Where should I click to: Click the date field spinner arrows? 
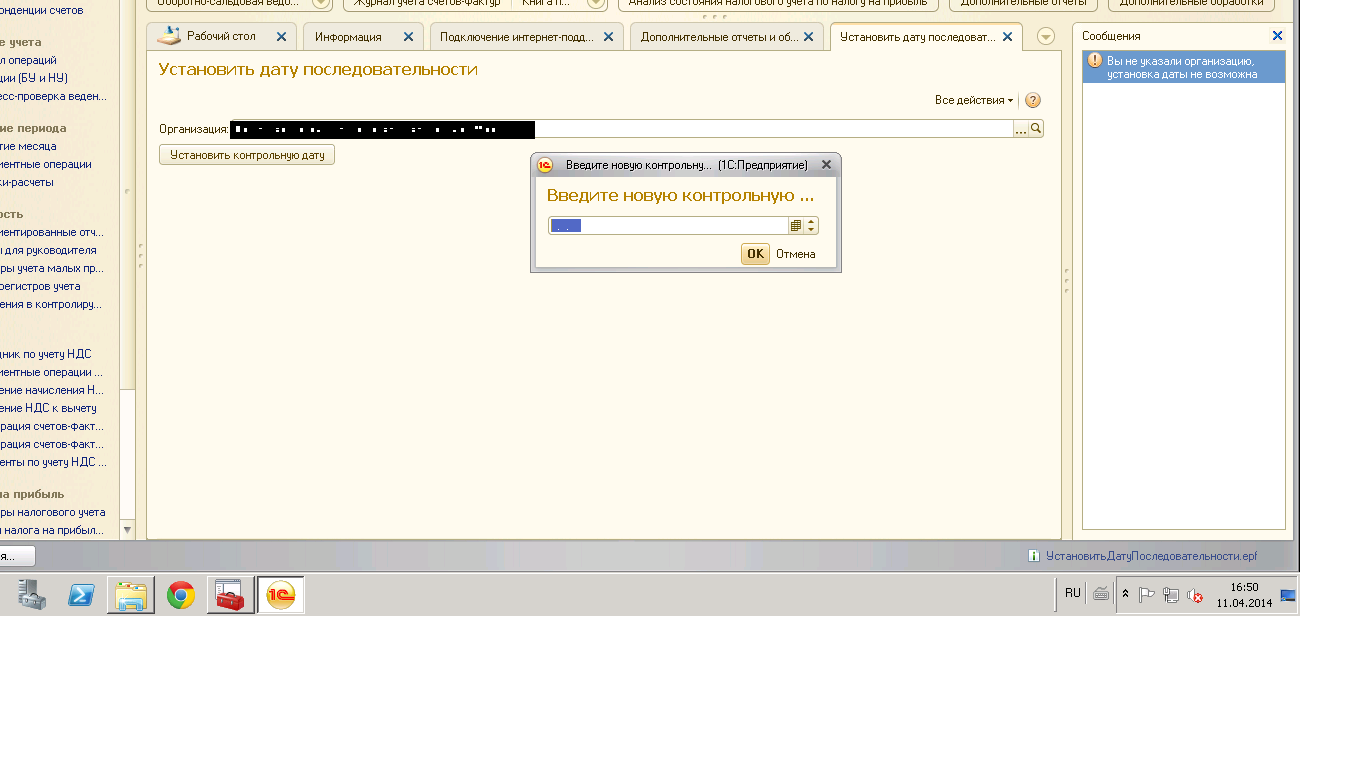point(811,226)
